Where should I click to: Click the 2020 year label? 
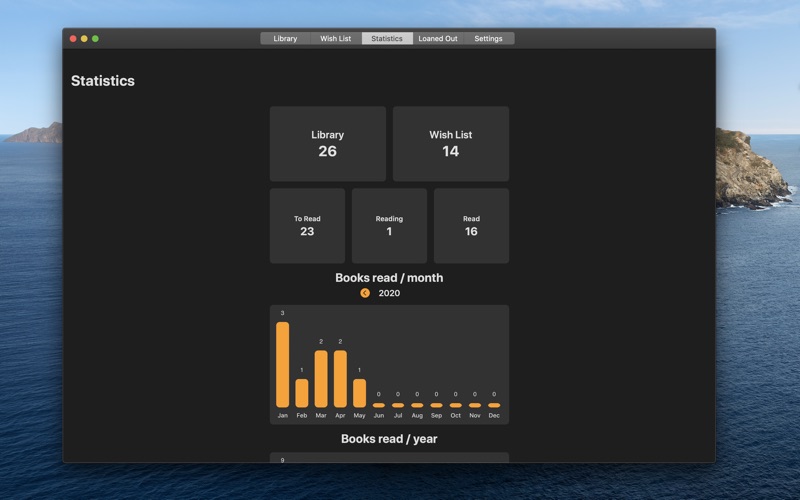(389, 293)
